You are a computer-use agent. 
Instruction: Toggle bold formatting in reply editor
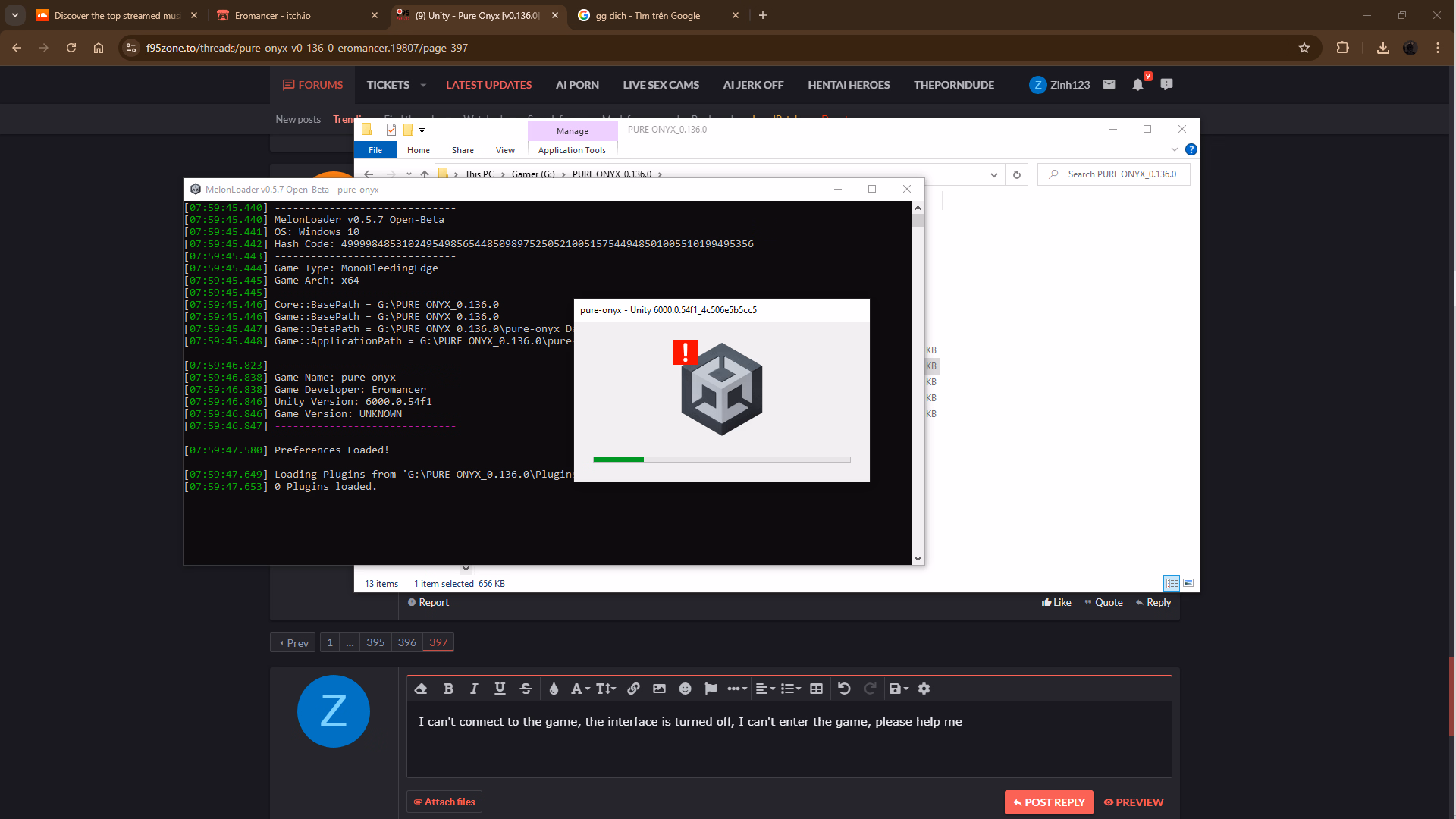point(448,689)
